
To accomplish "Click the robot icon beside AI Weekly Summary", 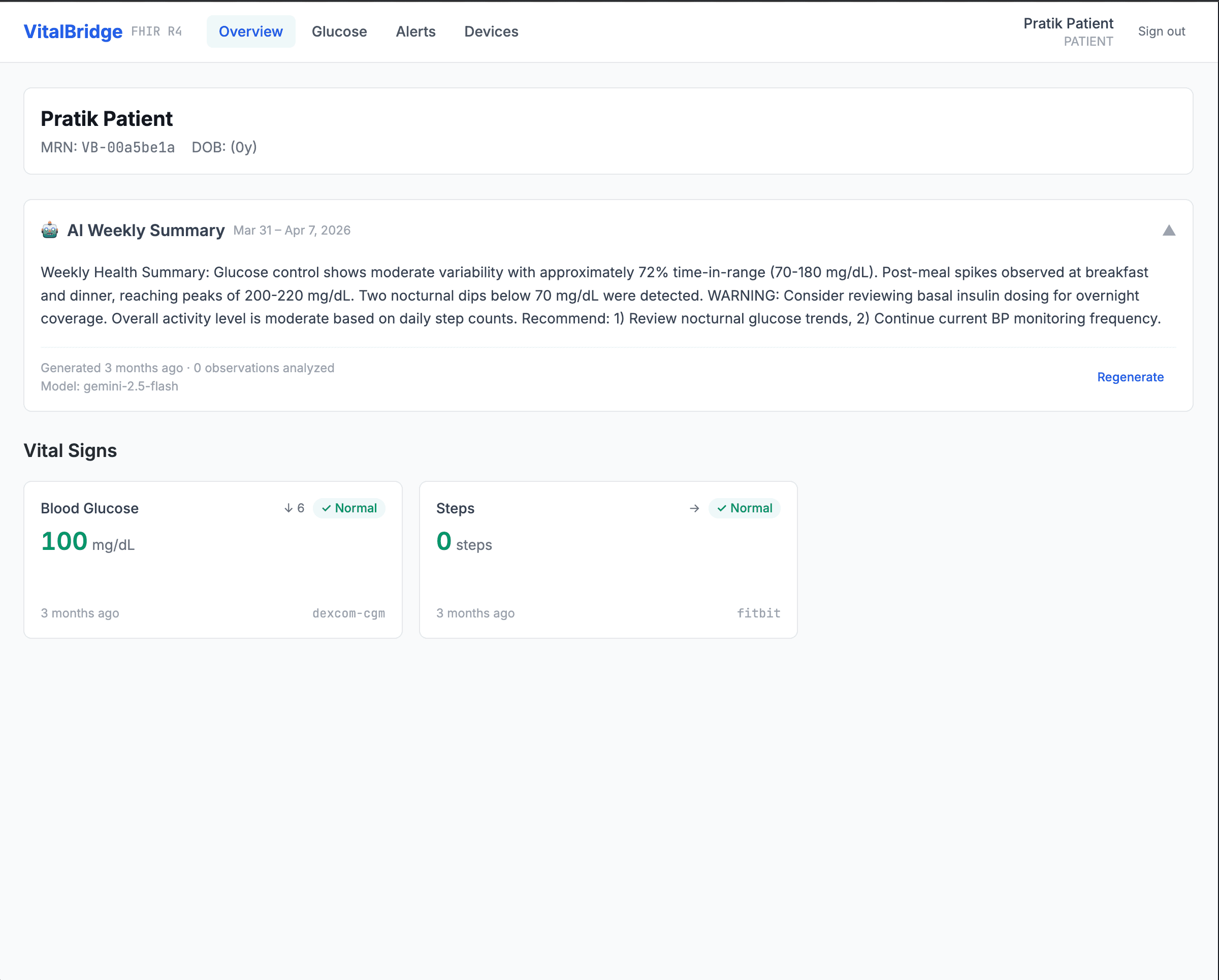I will click(50, 231).
